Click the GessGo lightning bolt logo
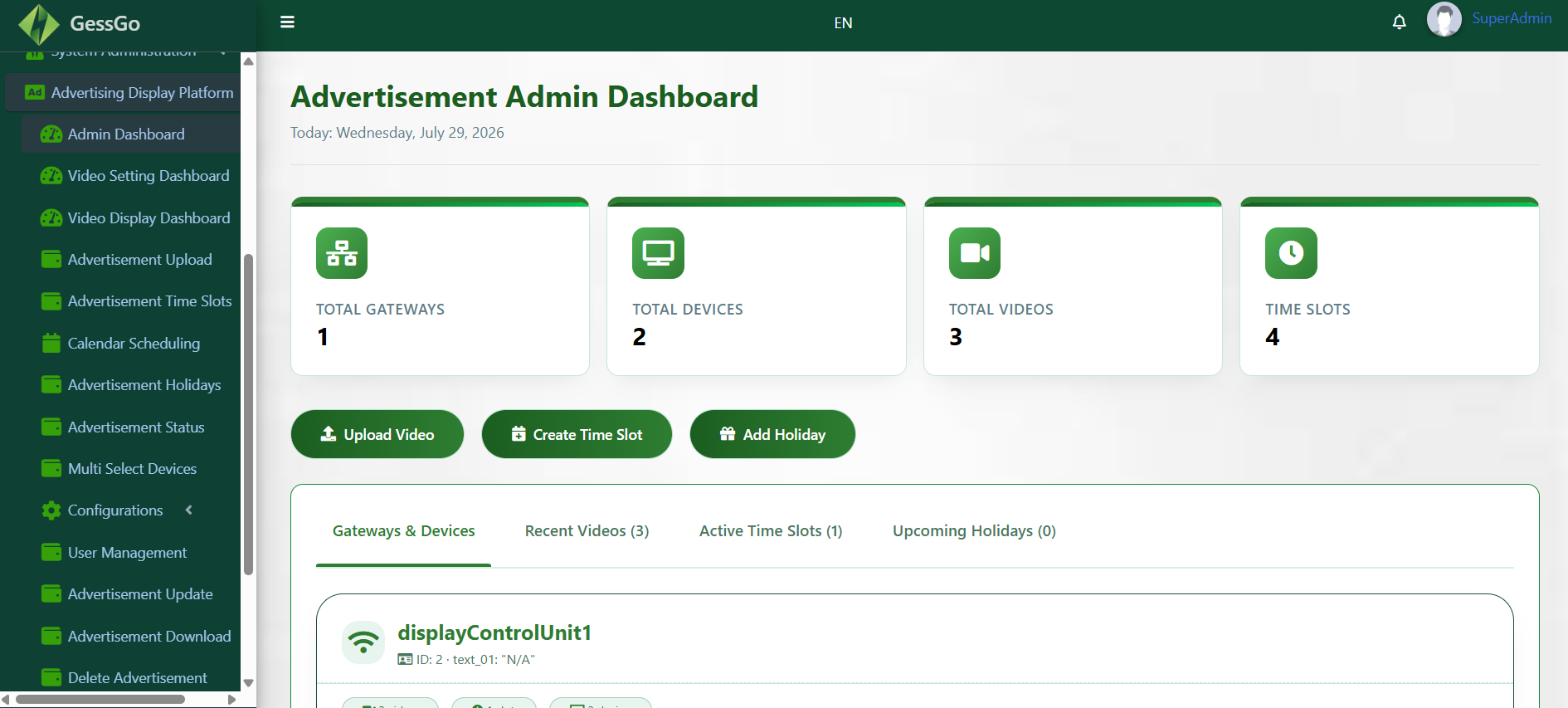 [x=38, y=23]
